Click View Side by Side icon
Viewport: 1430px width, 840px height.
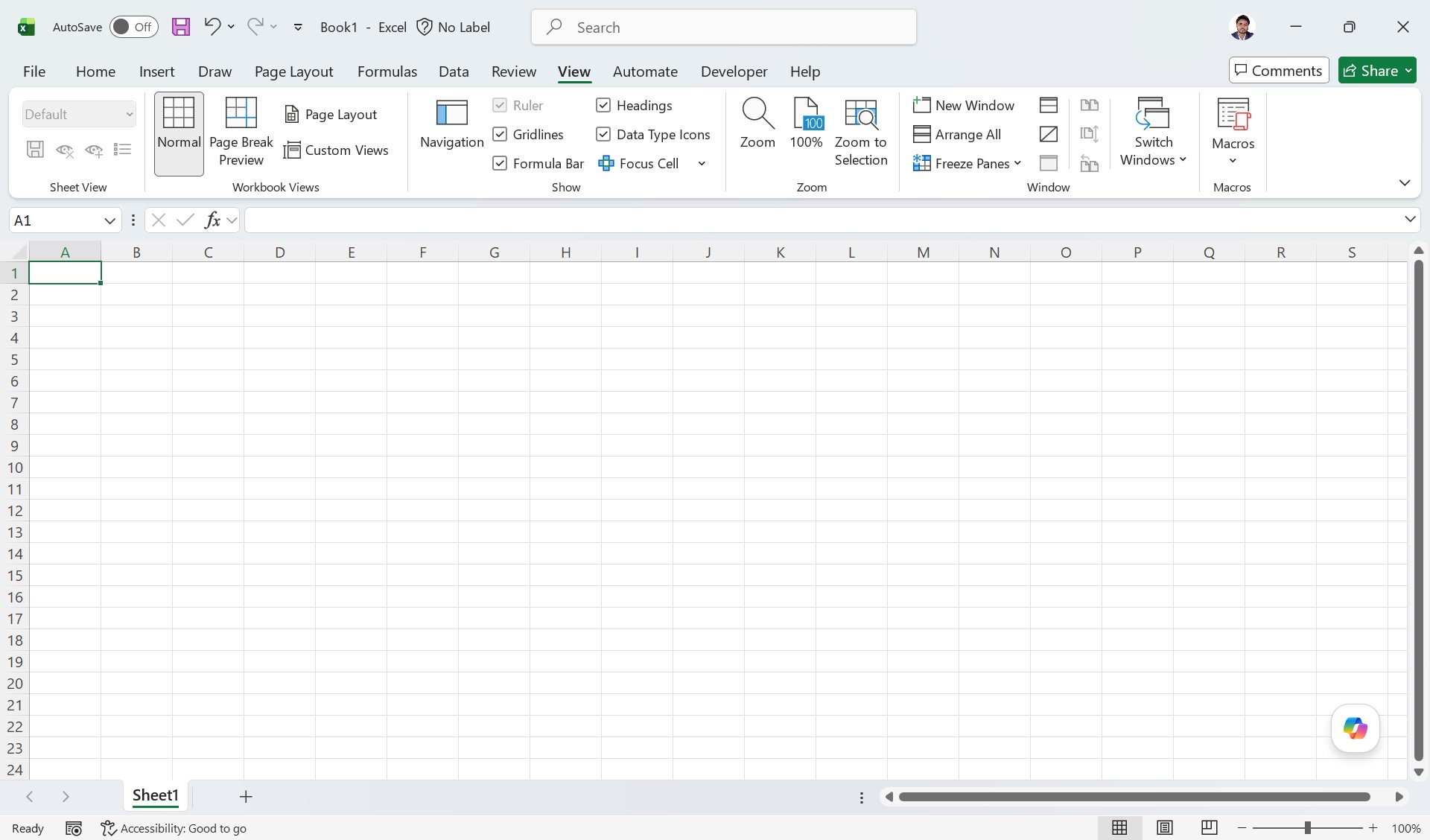tap(1090, 105)
